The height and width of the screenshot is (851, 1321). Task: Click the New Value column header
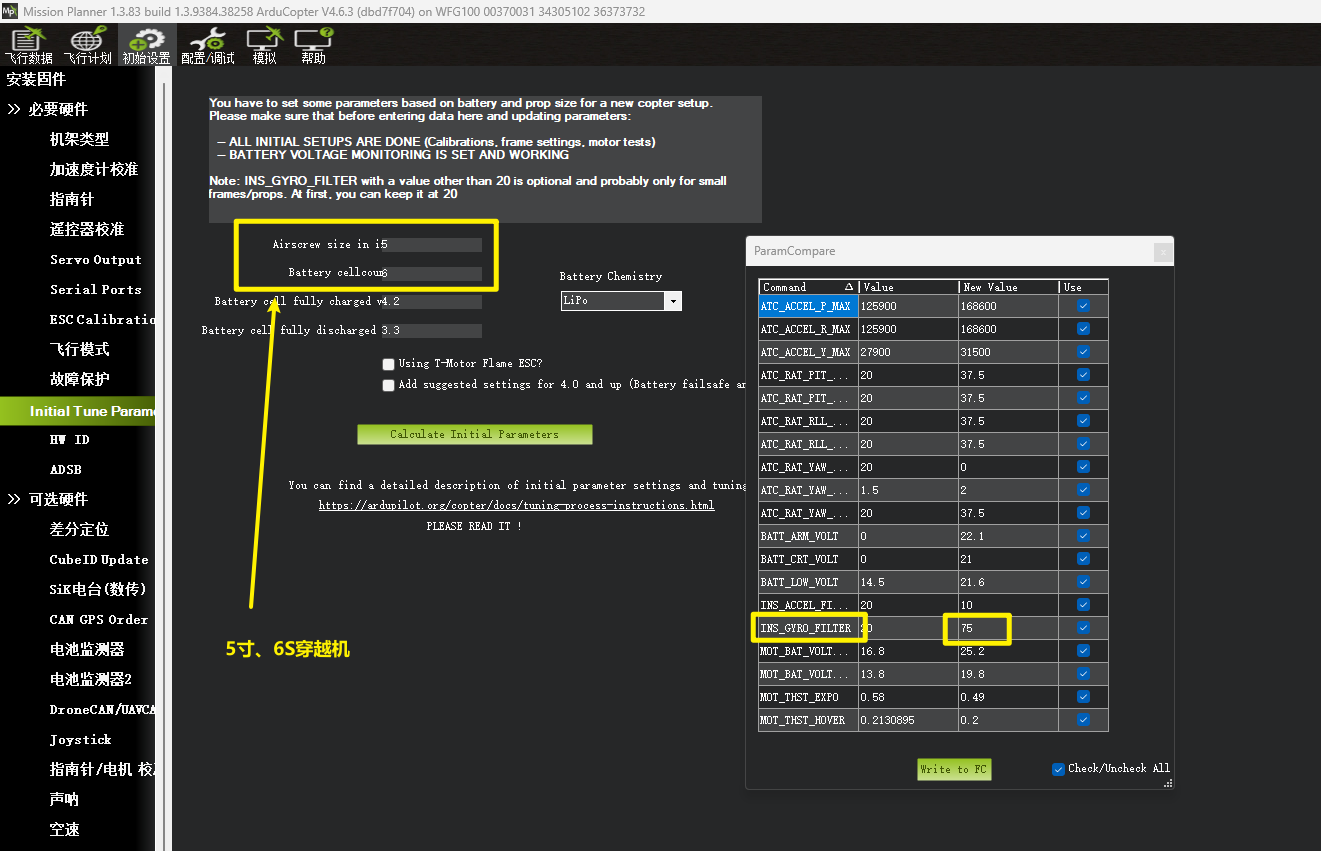pyautogui.click(x=1008, y=287)
